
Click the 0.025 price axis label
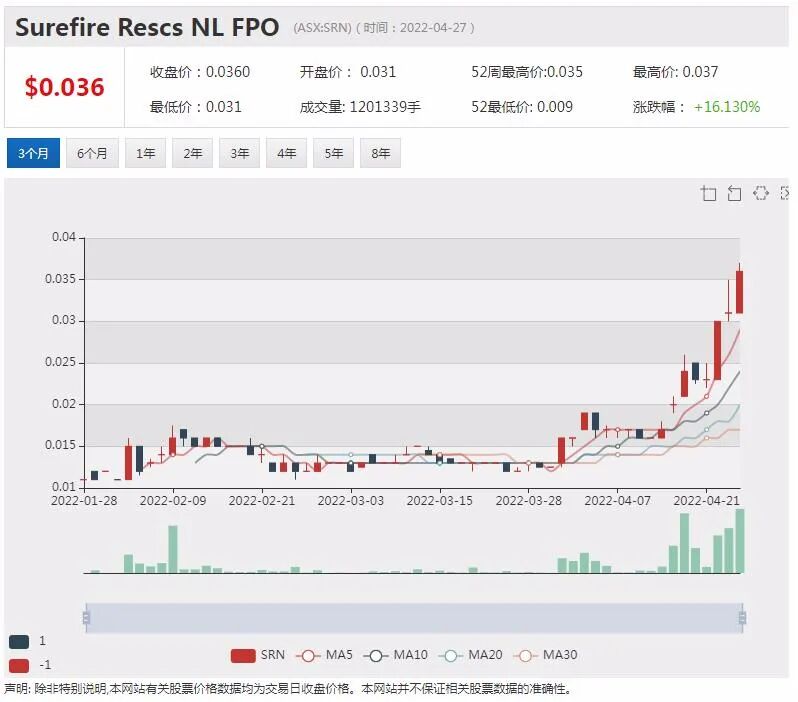coord(61,362)
